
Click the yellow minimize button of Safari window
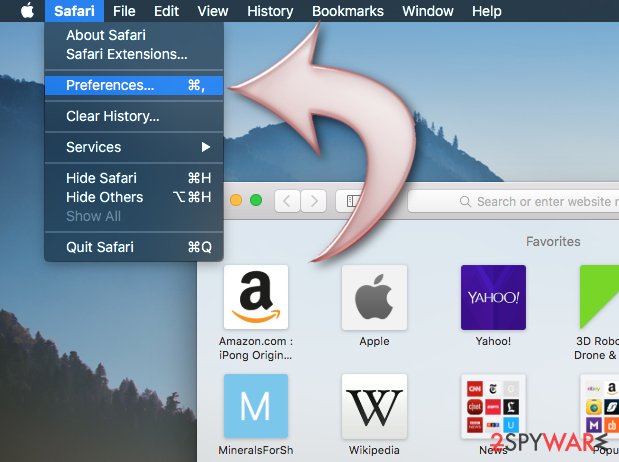236,200
